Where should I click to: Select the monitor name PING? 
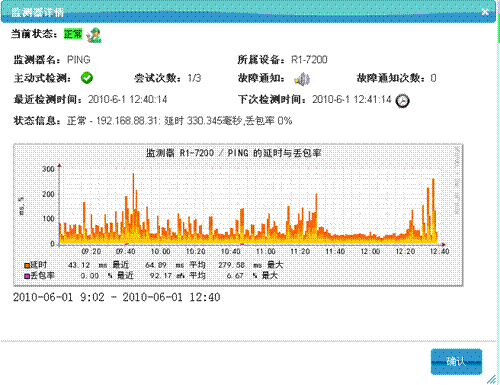79,60
